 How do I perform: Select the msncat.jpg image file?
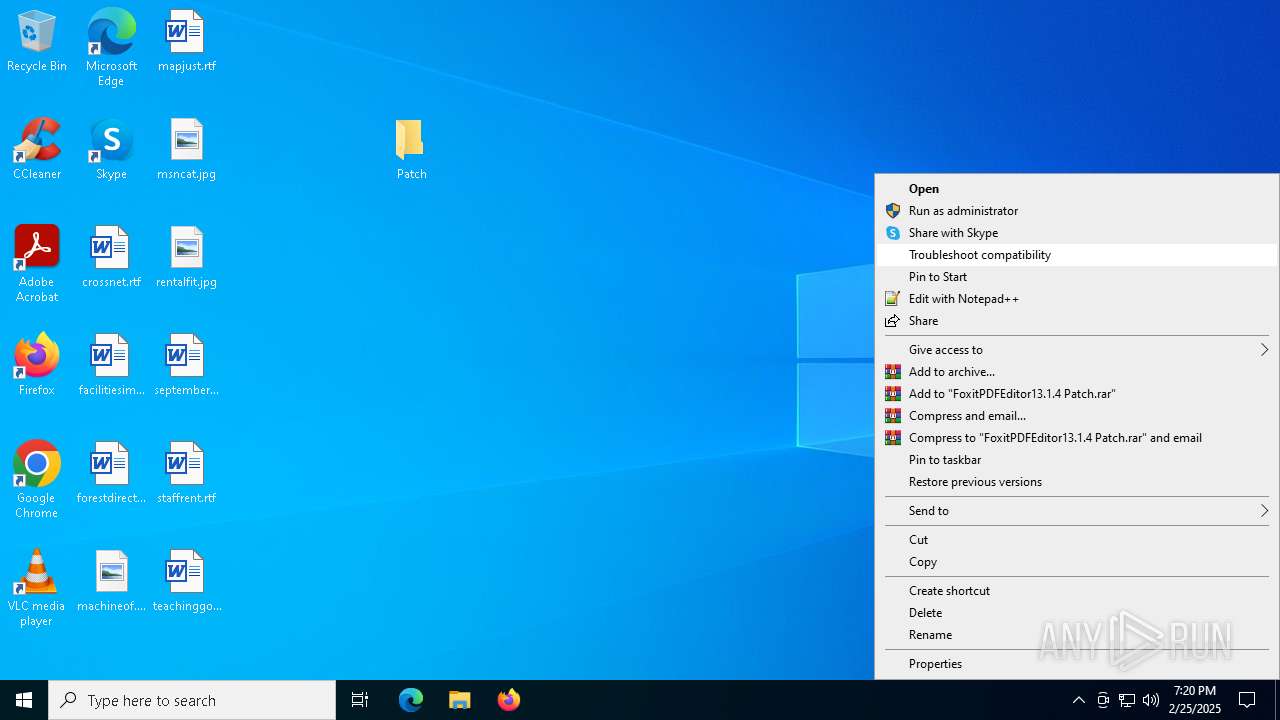(186, 149)
